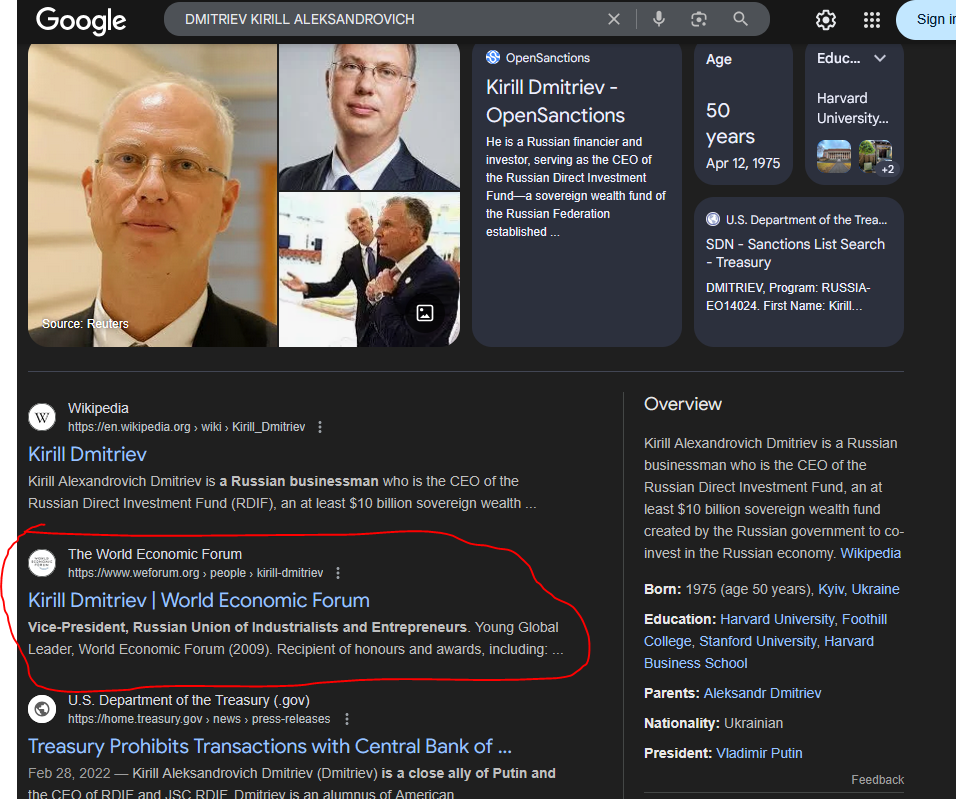This screenshot has width=956, height=799.
Task: Click the Harvard Business School link
Action: 759,652
